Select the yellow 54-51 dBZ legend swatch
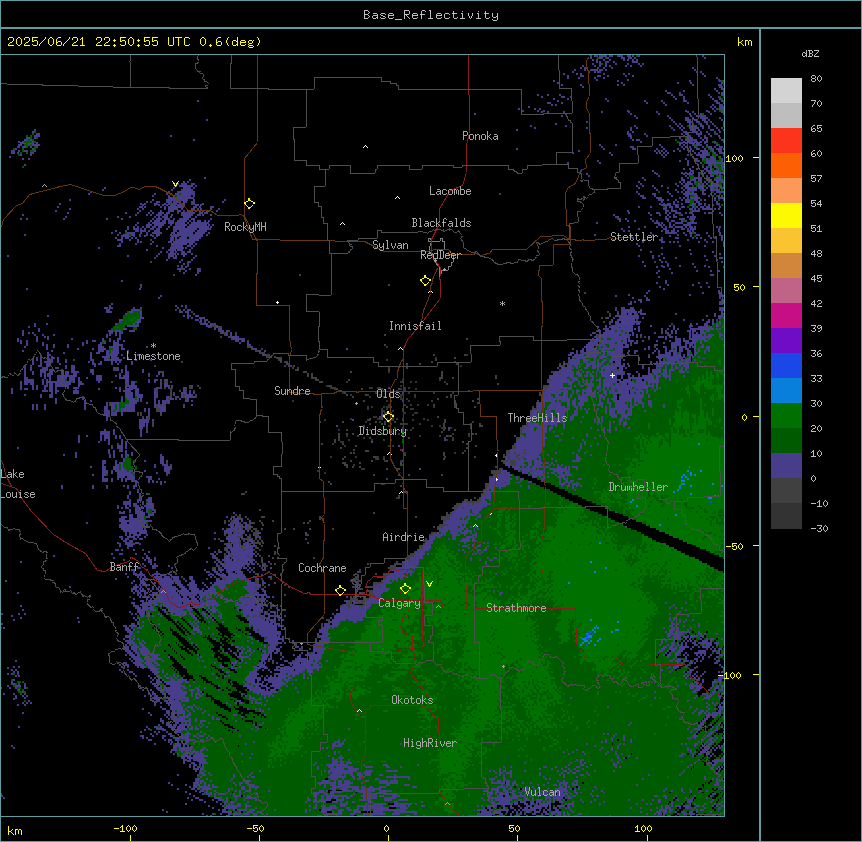This screenshot has width=862, height=842. tap(786, 216)
